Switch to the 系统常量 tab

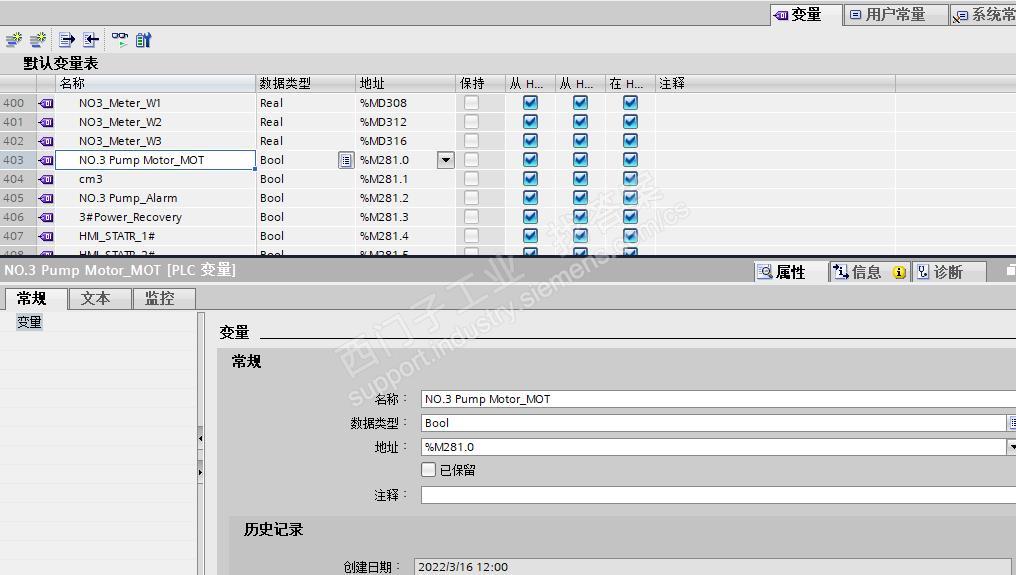(x=984, y=14)
